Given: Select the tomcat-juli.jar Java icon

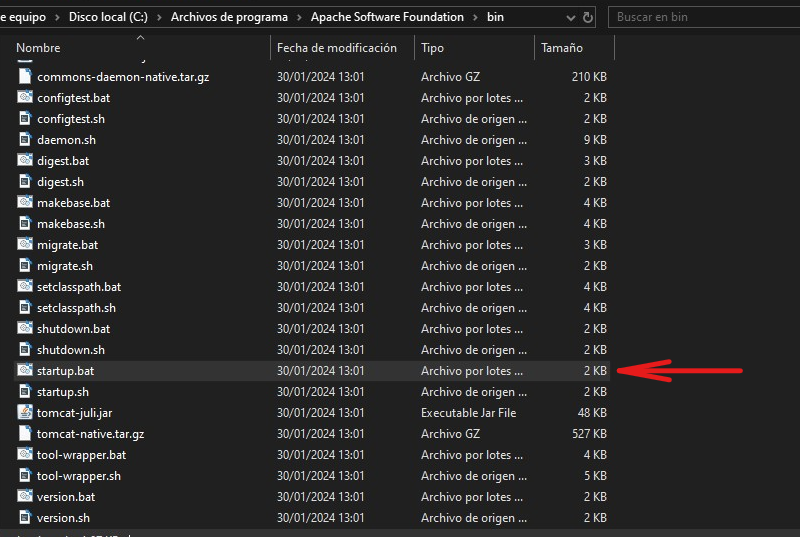Looking at the screenshot, I should coord(25,413).
